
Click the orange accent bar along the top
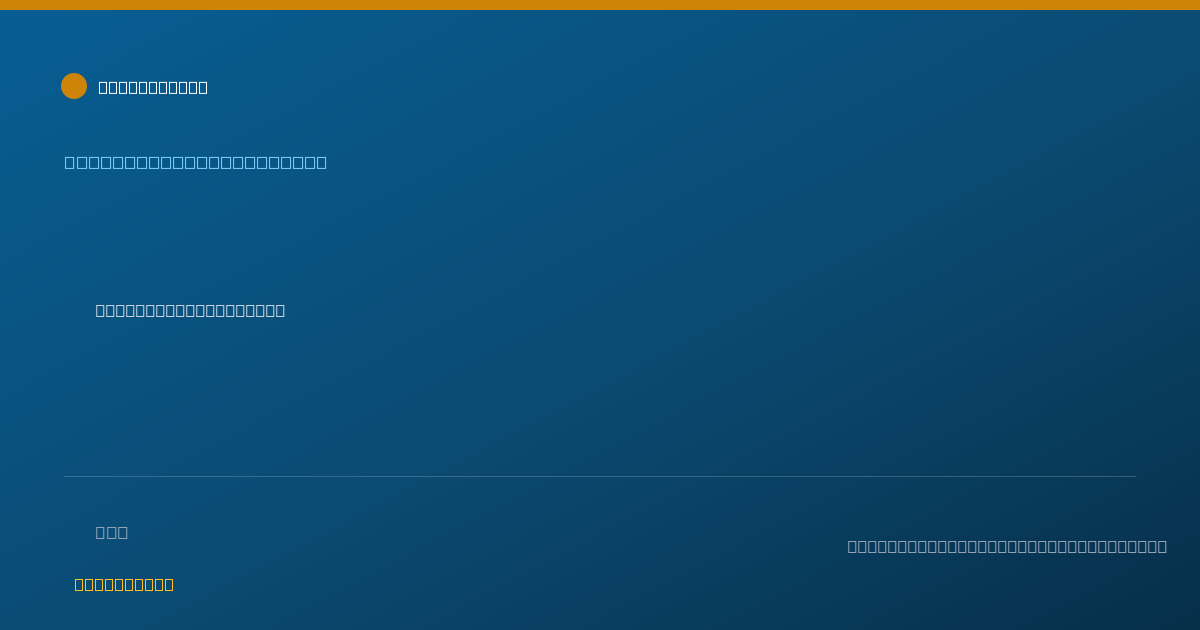(x=600, y=5)
